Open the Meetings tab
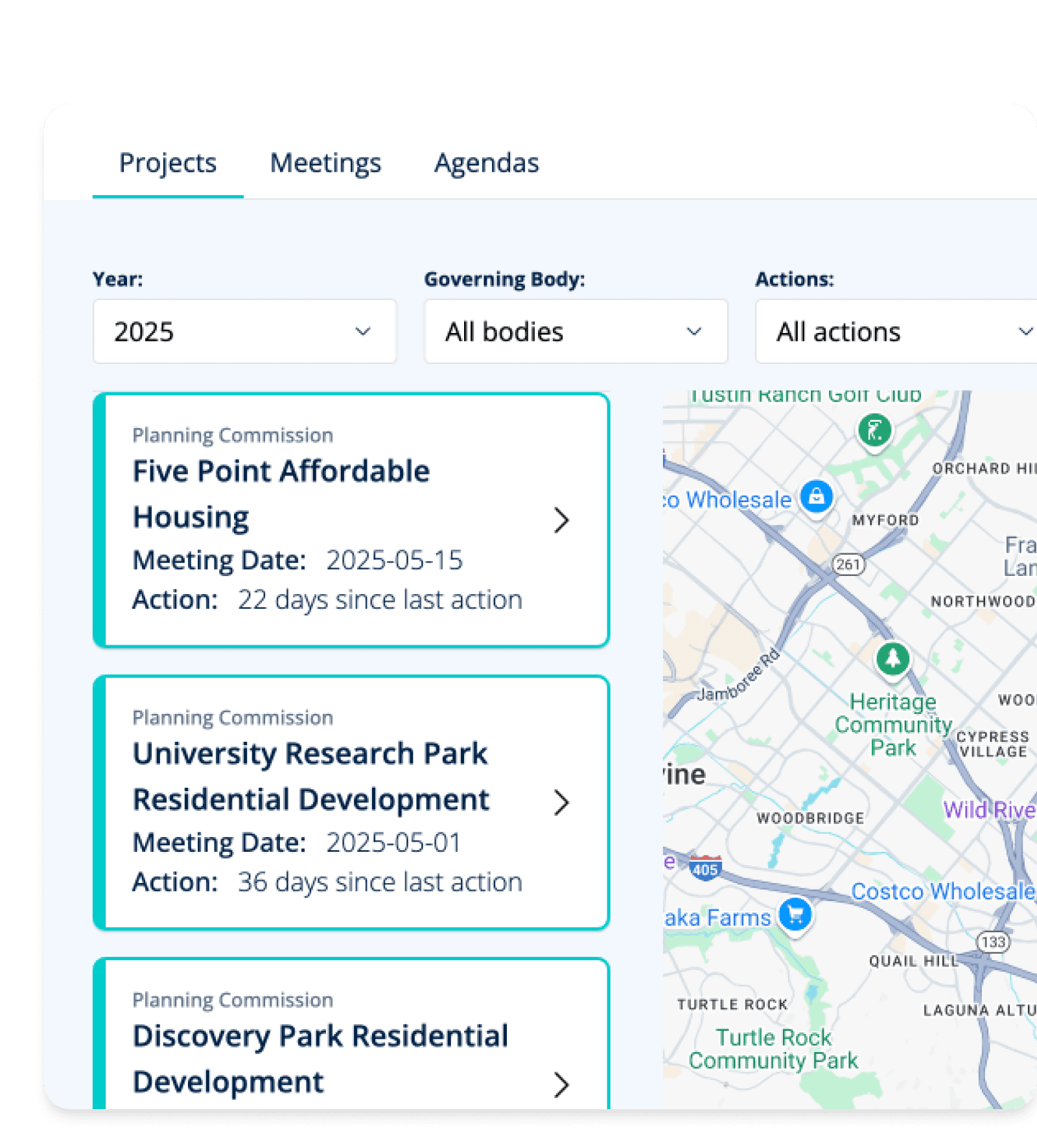 [325, 163]
